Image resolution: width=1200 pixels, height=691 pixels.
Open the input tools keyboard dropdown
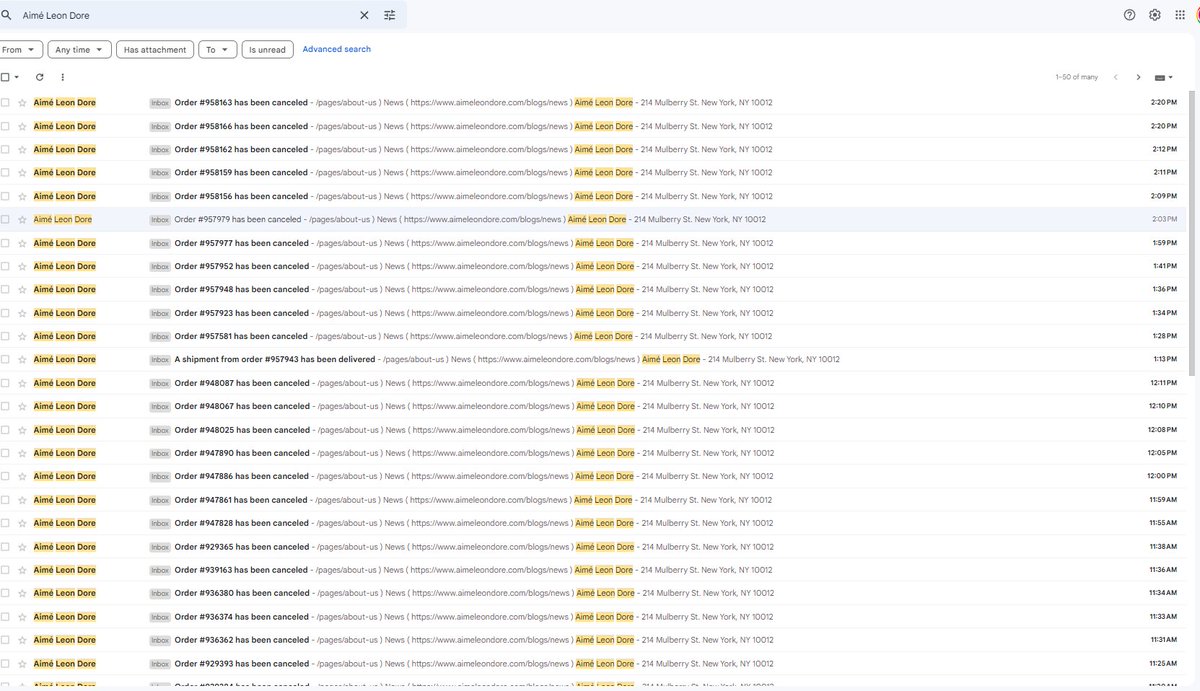click(x=1164, y=77)
